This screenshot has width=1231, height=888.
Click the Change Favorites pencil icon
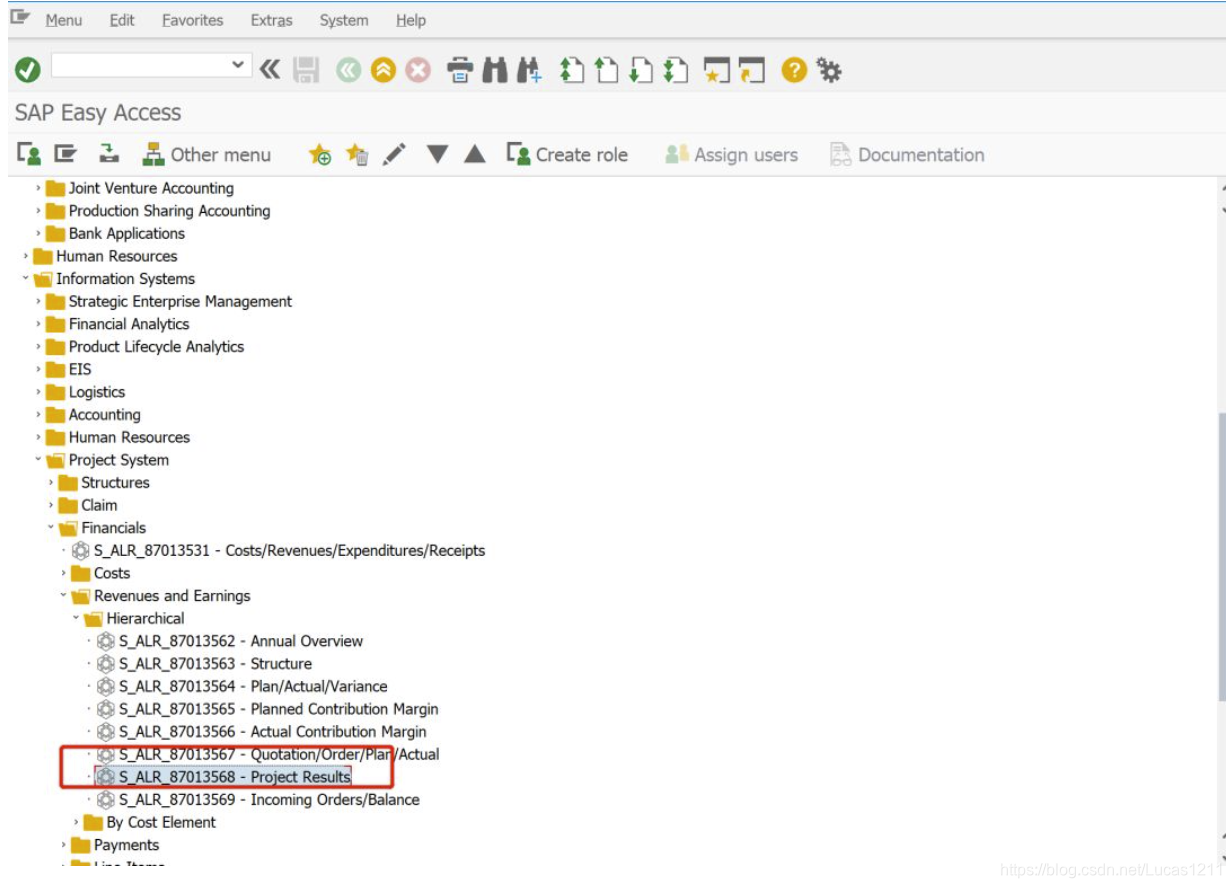coord(394,154)
